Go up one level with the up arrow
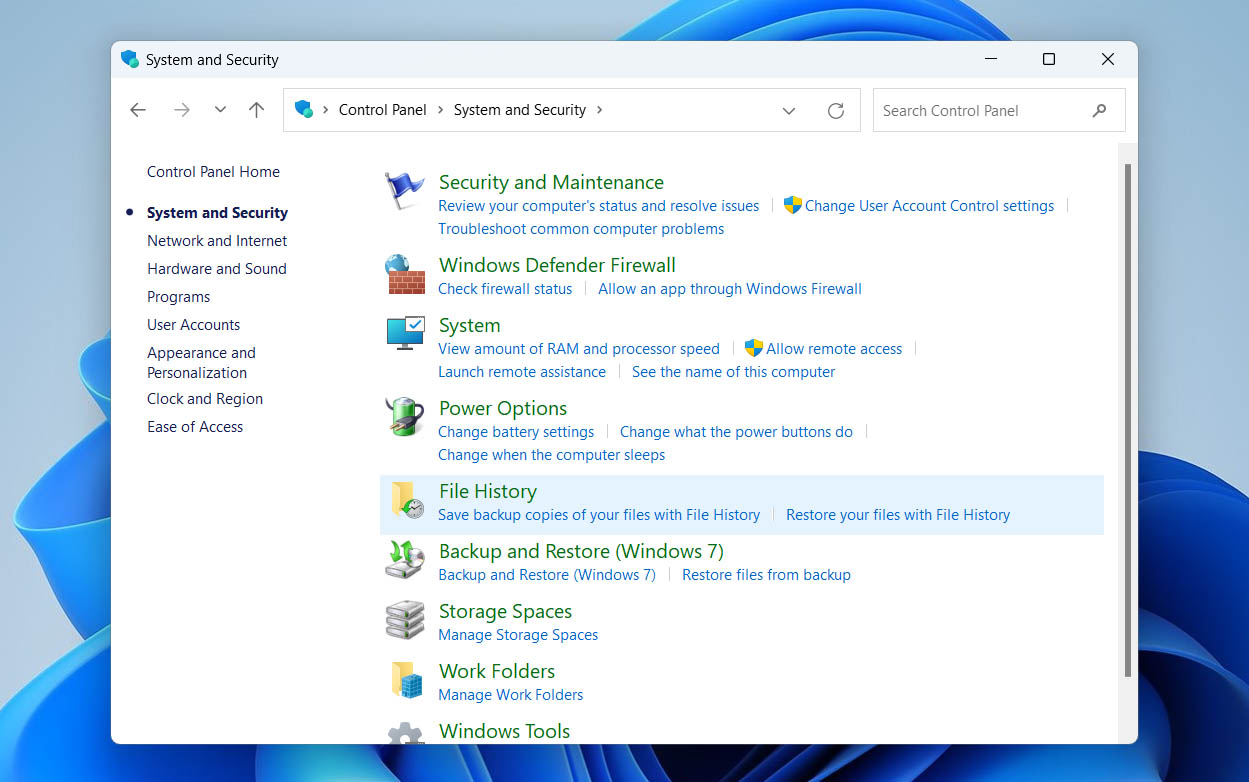 pos(256,110)
